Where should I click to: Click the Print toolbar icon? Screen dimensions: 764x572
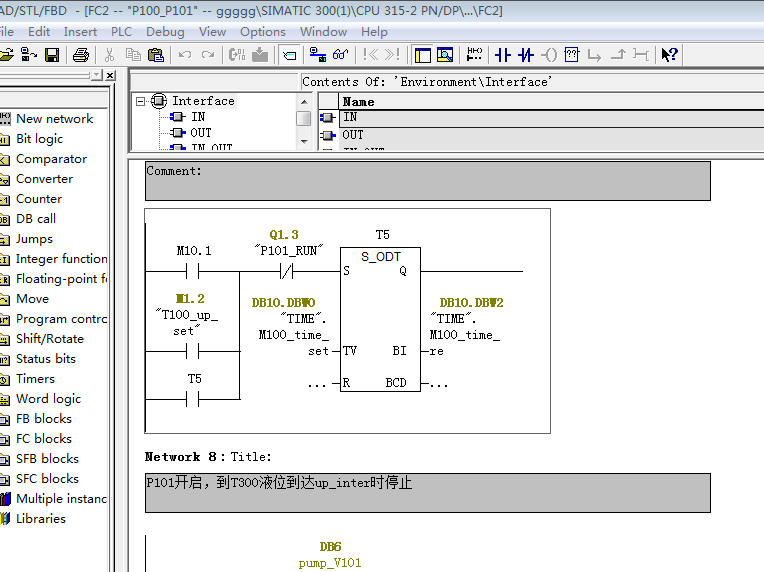click(x=81, y=55)
